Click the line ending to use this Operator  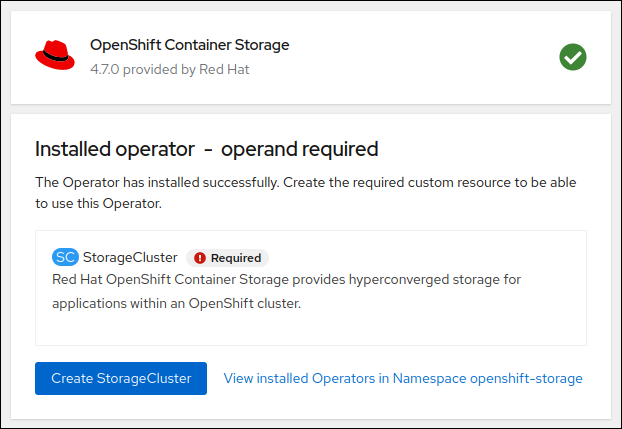coord(98,203)
